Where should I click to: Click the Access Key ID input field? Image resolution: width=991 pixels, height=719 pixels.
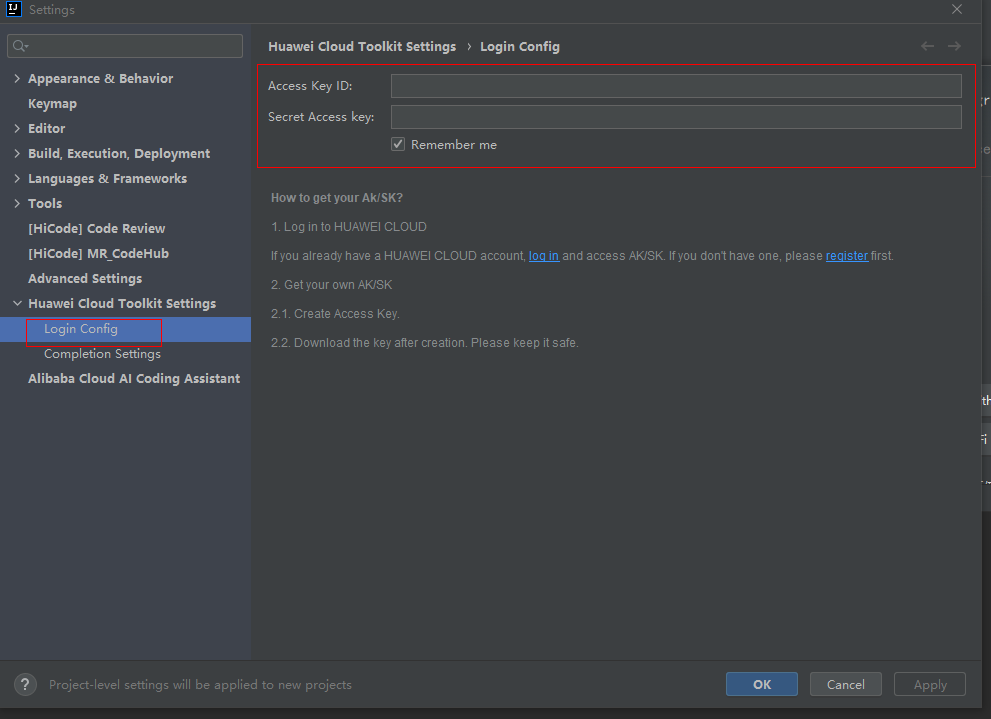pyautogui.click(x=676, y=86)
